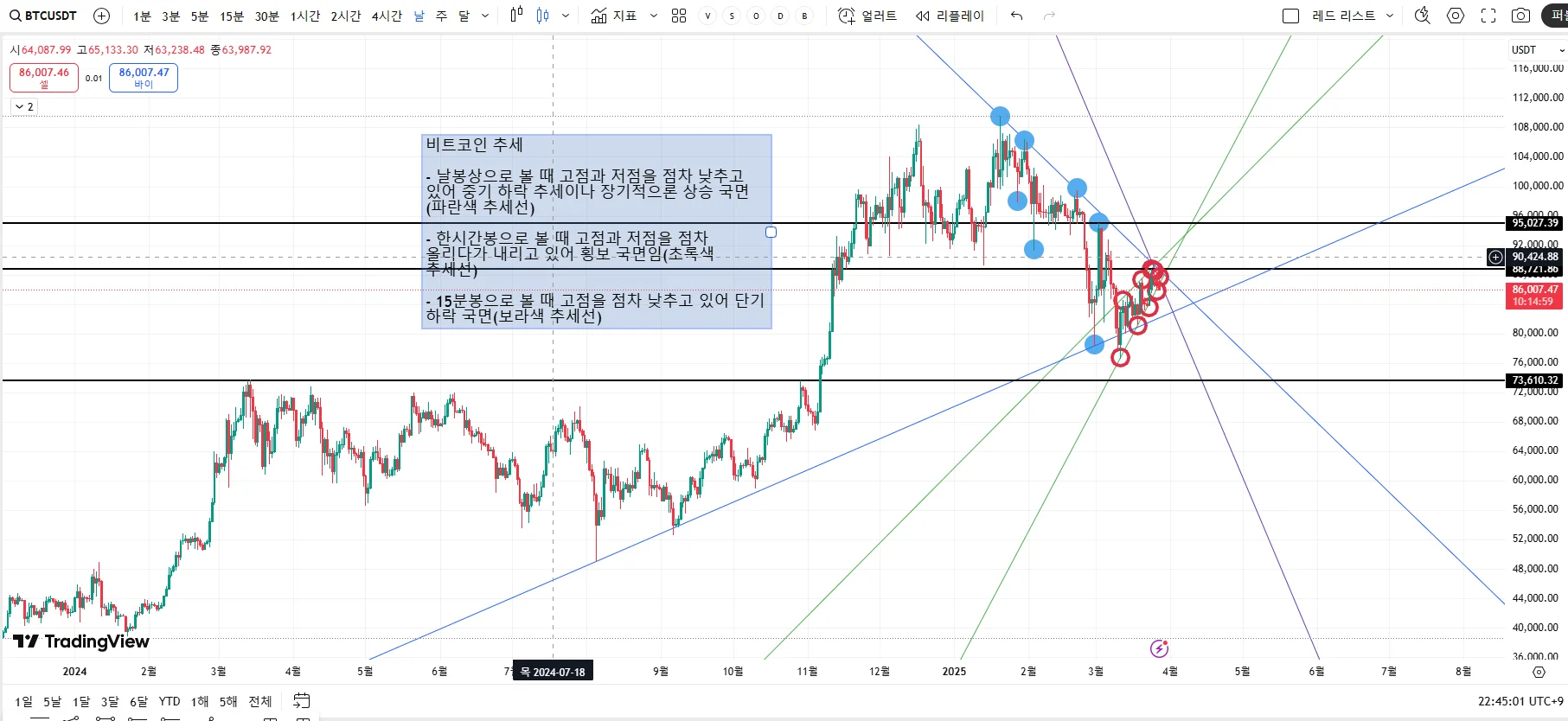Screen dimensions: 1568x721
Task: Redo the chart action
Action: pos(1049,16)
